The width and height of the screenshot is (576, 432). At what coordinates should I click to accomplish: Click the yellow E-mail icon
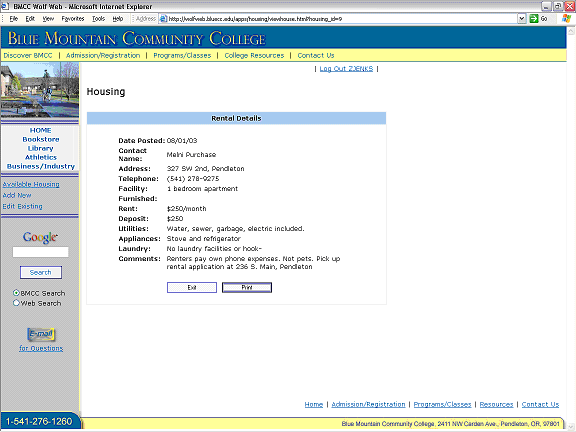point(41,334)
